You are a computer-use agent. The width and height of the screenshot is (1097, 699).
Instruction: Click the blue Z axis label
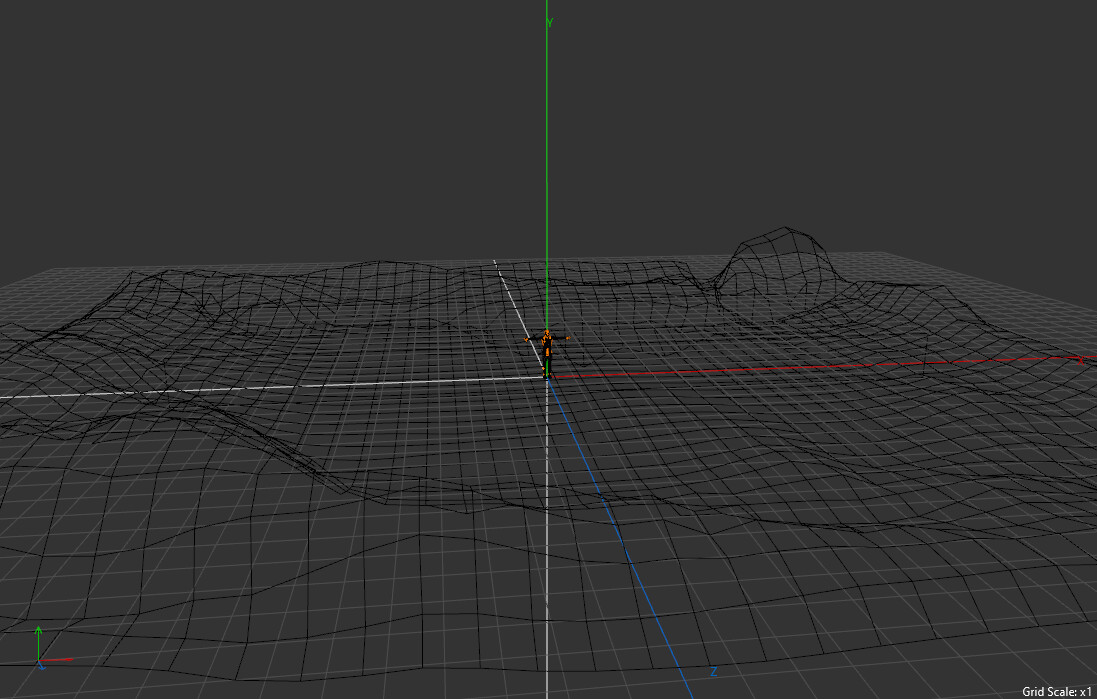coord(714,671)
